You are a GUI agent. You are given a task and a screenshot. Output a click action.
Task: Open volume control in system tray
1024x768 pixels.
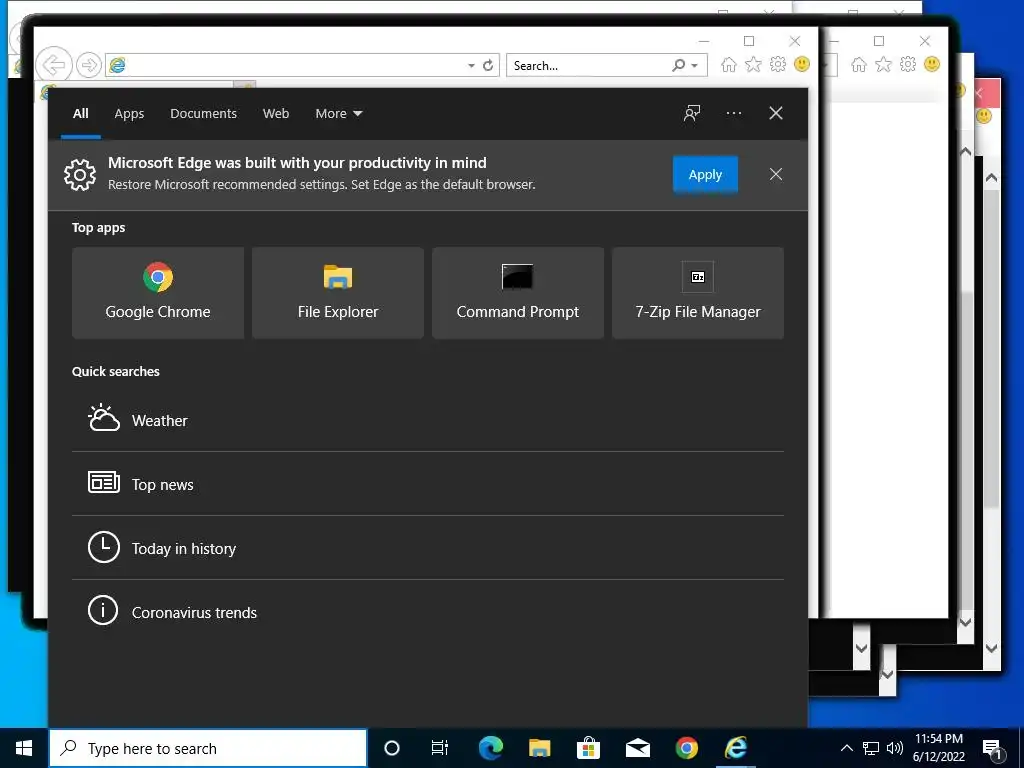click(x=895, y=748)
